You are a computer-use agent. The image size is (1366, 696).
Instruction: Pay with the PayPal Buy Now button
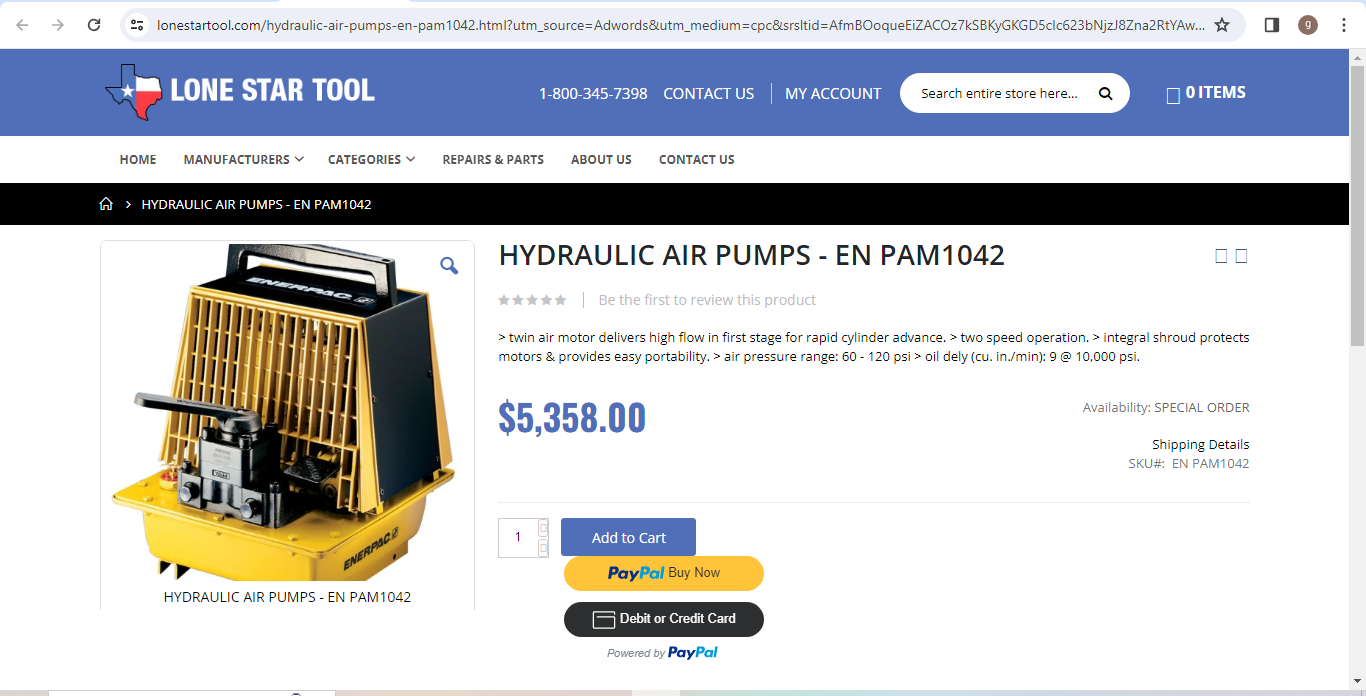664,573
